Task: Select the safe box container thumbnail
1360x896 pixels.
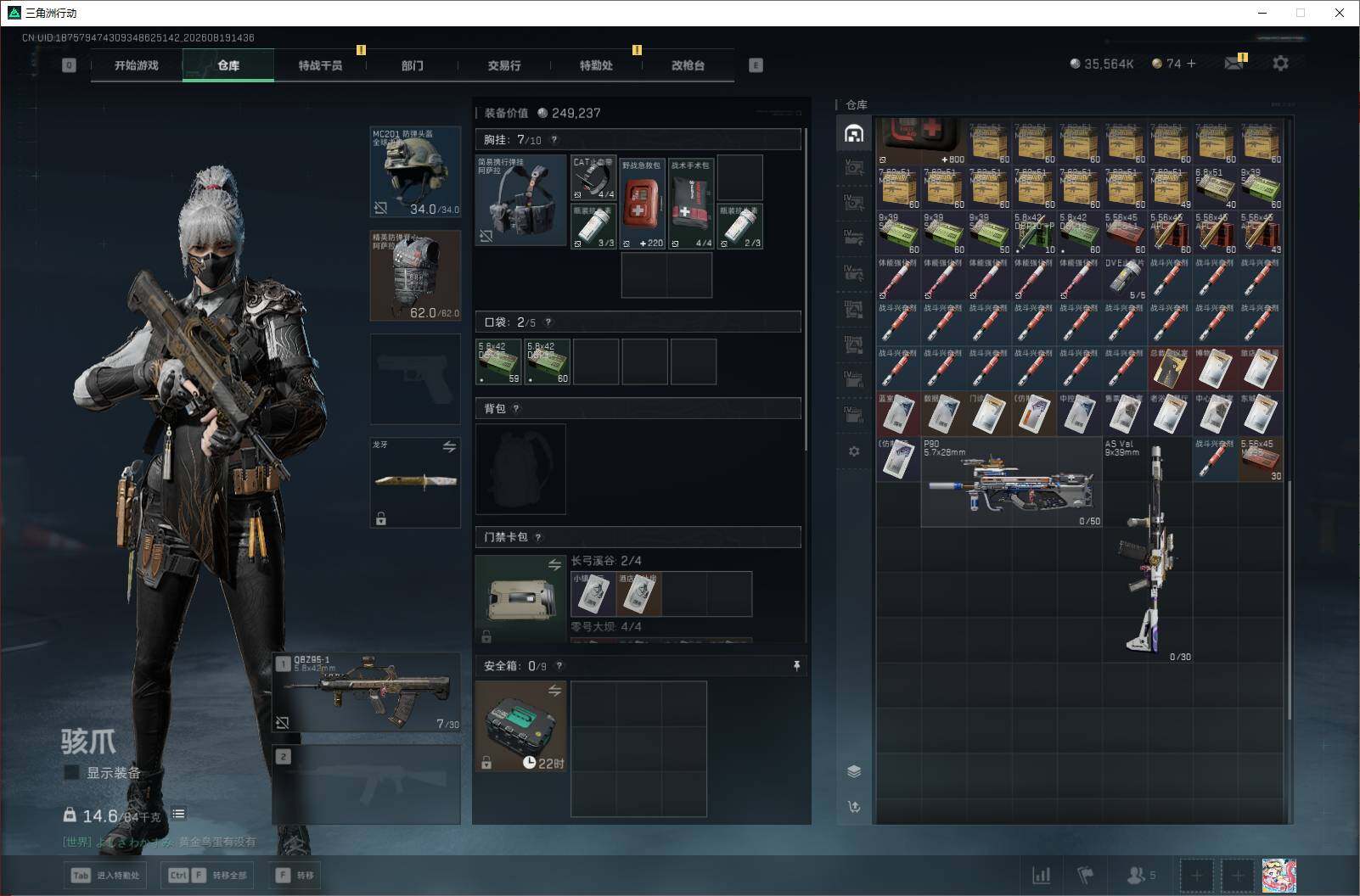Action: (x=520, y=726)
